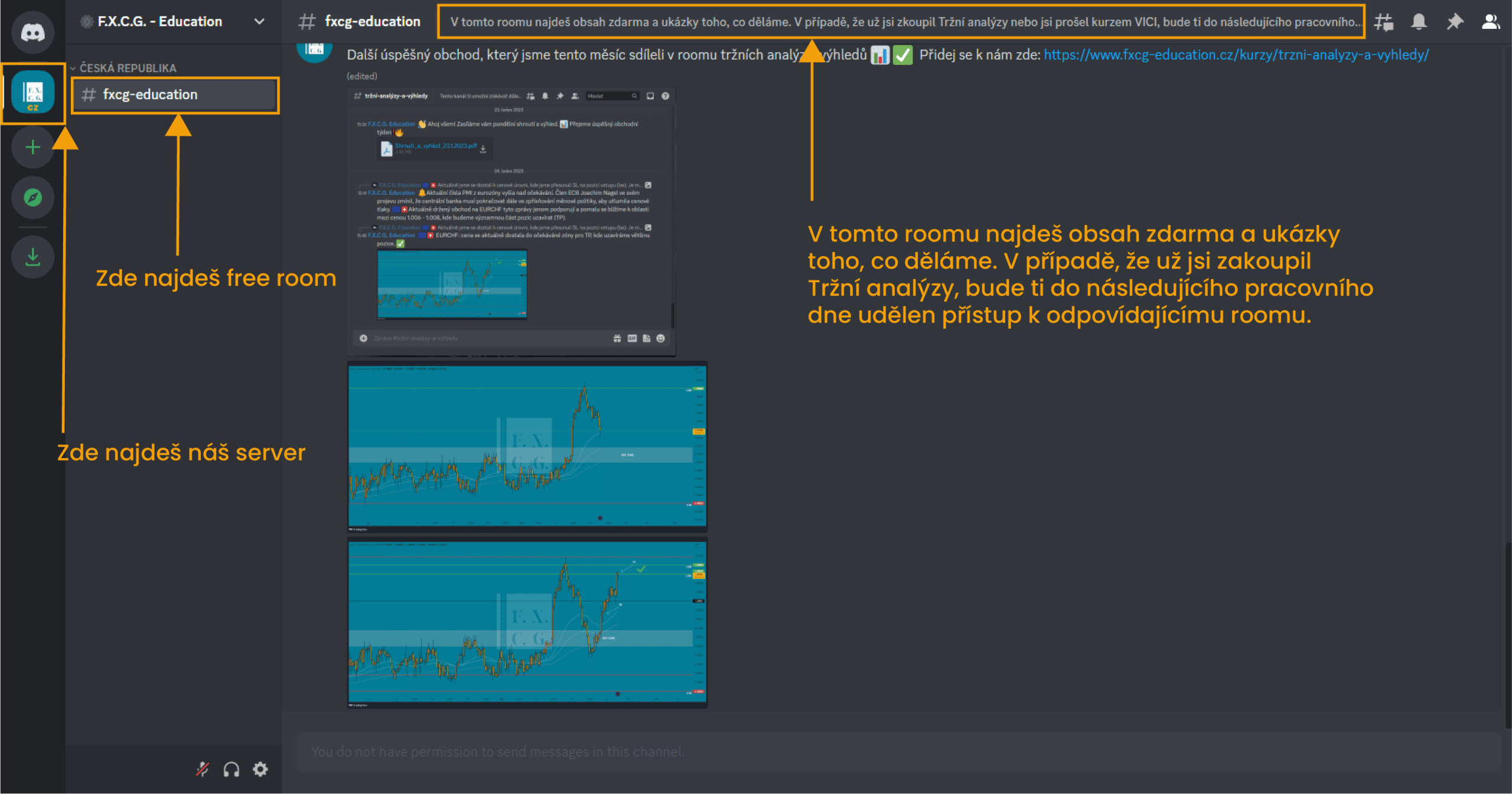
Task: Click the Download Apps icon
Action: (32, 257)
